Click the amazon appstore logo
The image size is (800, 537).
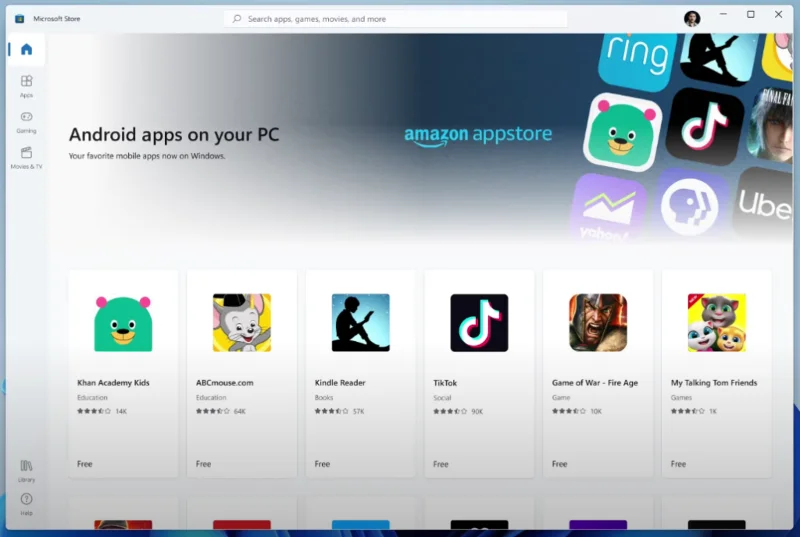[478, 136]
